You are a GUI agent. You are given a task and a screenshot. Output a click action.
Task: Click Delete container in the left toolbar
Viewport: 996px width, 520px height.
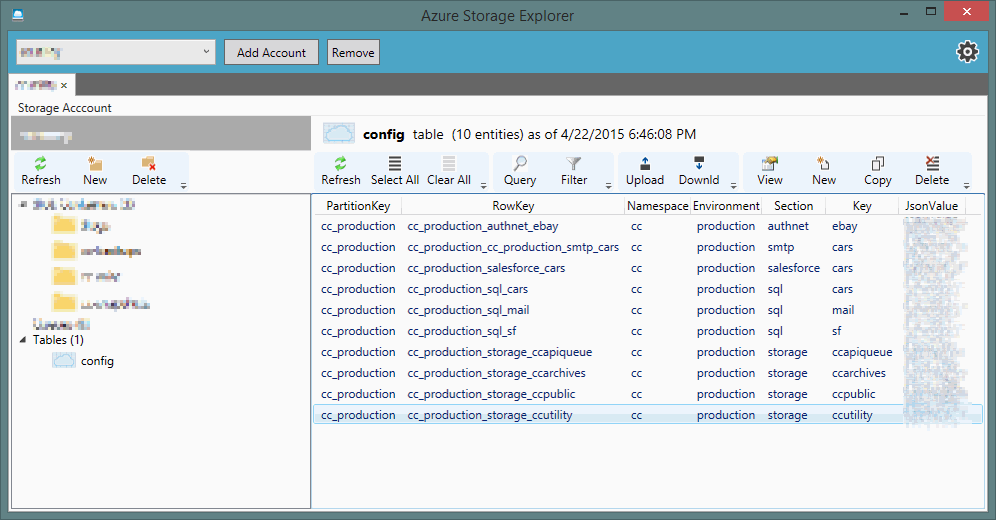(x=149, y=171)
